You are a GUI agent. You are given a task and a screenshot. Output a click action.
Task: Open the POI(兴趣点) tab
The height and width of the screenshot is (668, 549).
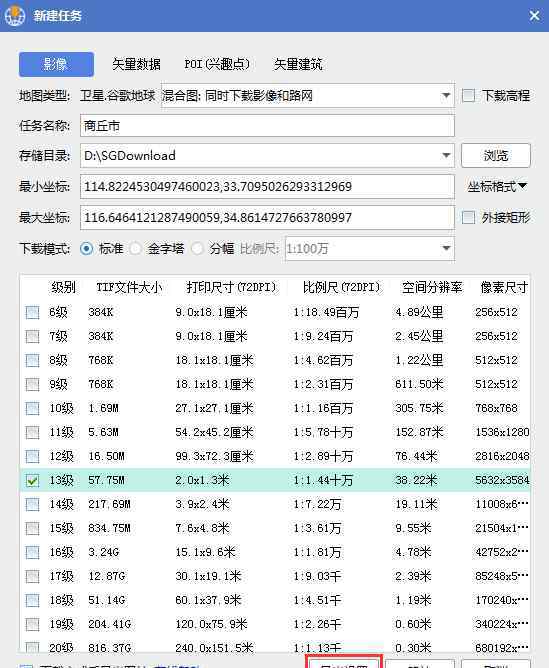tap(217, 64)
